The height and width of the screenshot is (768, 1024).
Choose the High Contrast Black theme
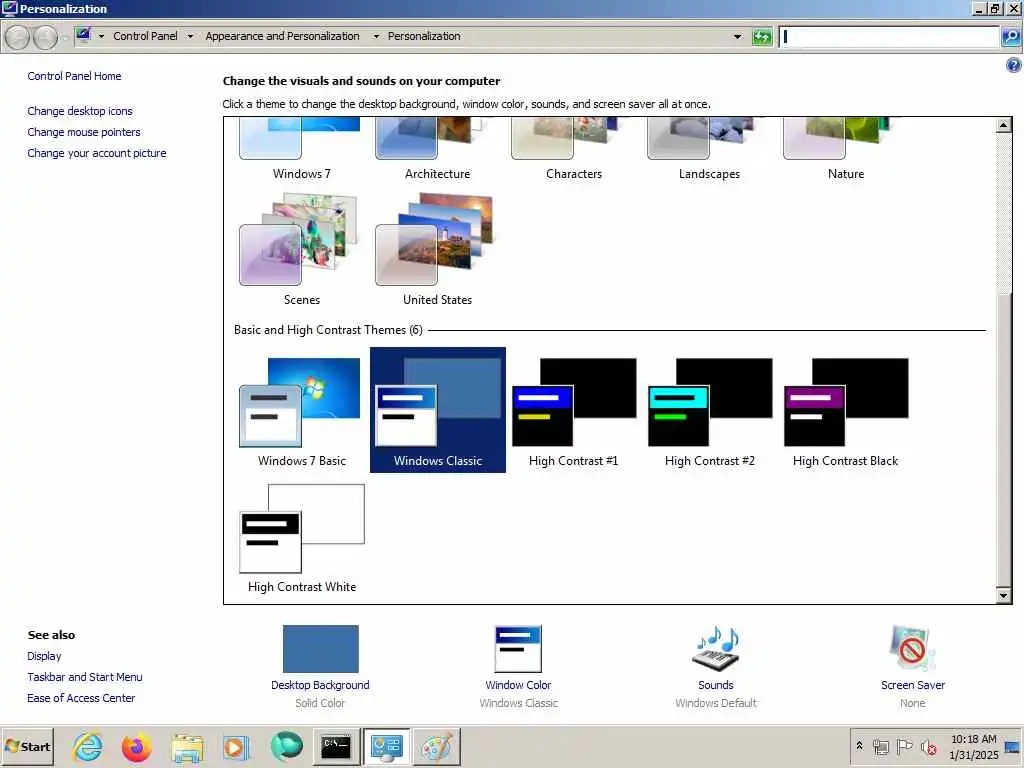[x=845, y=411]
